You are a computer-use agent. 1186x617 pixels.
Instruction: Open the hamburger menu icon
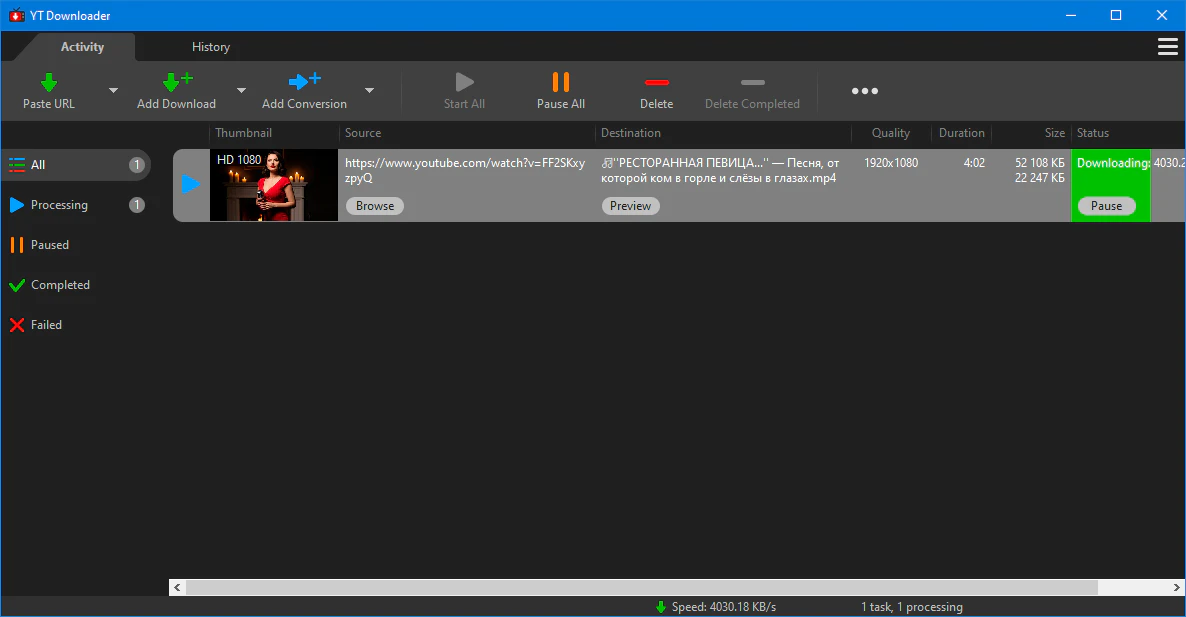click(1167, 47)
